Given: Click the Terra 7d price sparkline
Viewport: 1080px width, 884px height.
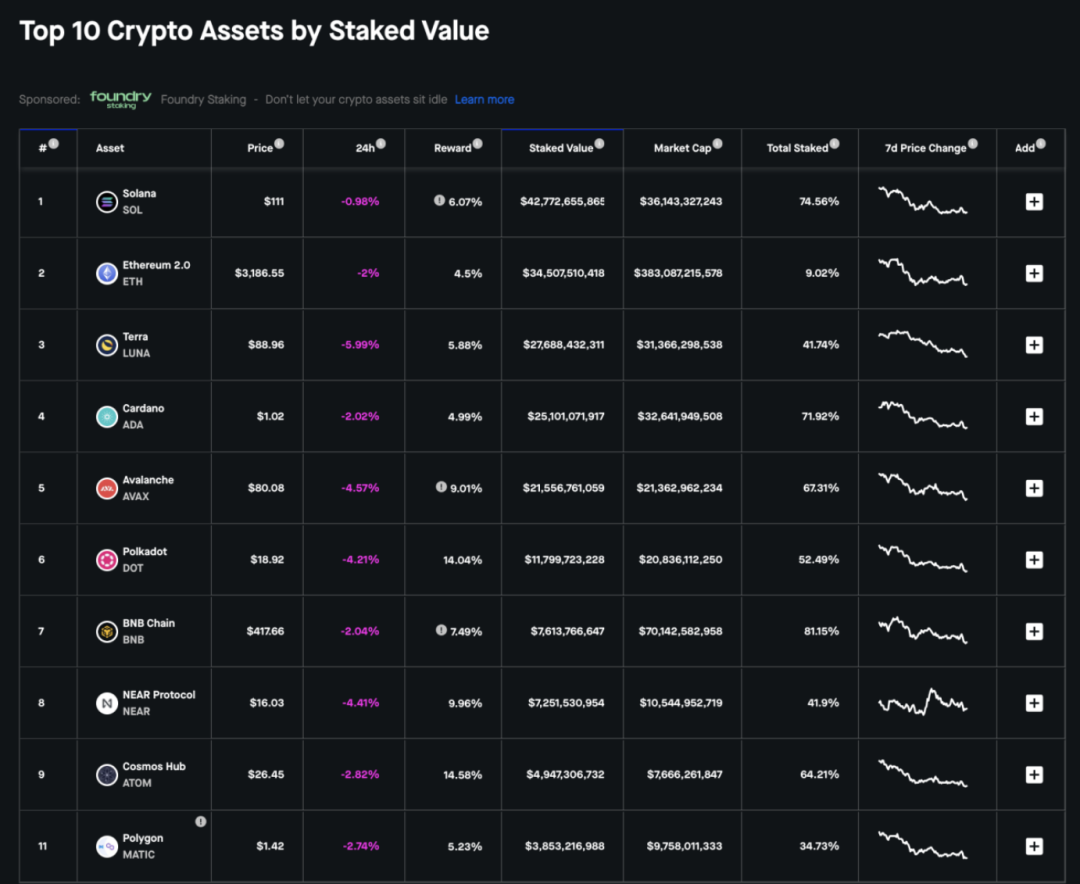Looking at the screenshot, I should 922,343.
